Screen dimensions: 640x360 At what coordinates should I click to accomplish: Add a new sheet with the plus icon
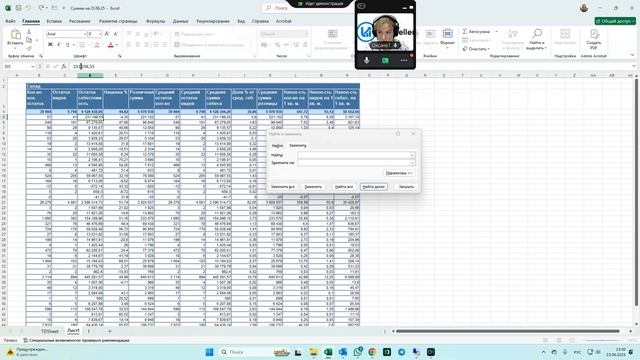pyautogui.click(x=109, y=331)
